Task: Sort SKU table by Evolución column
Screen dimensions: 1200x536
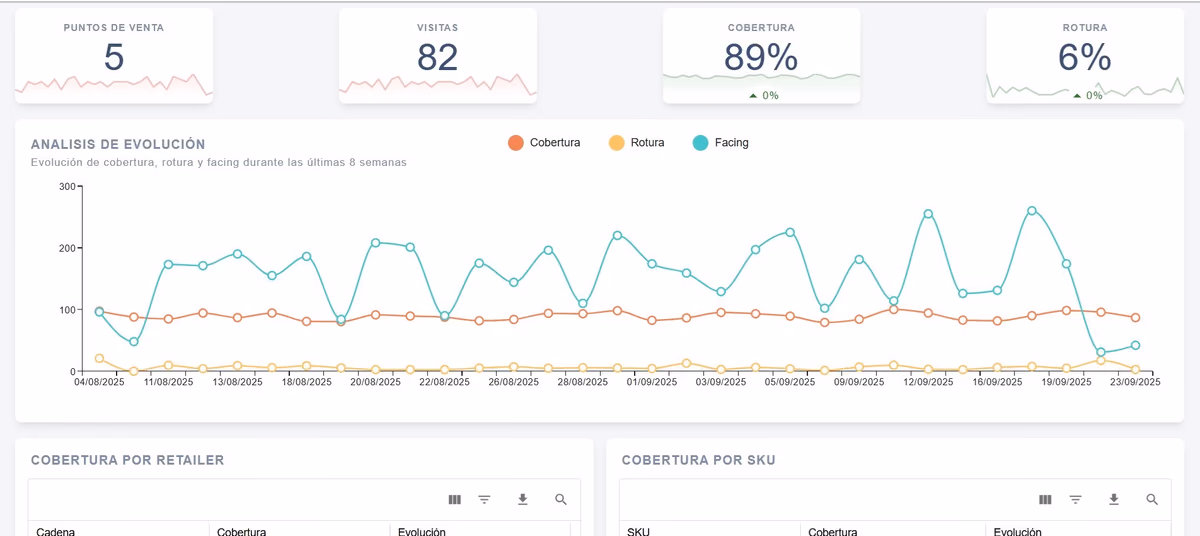Action: tap(1018, 532)
